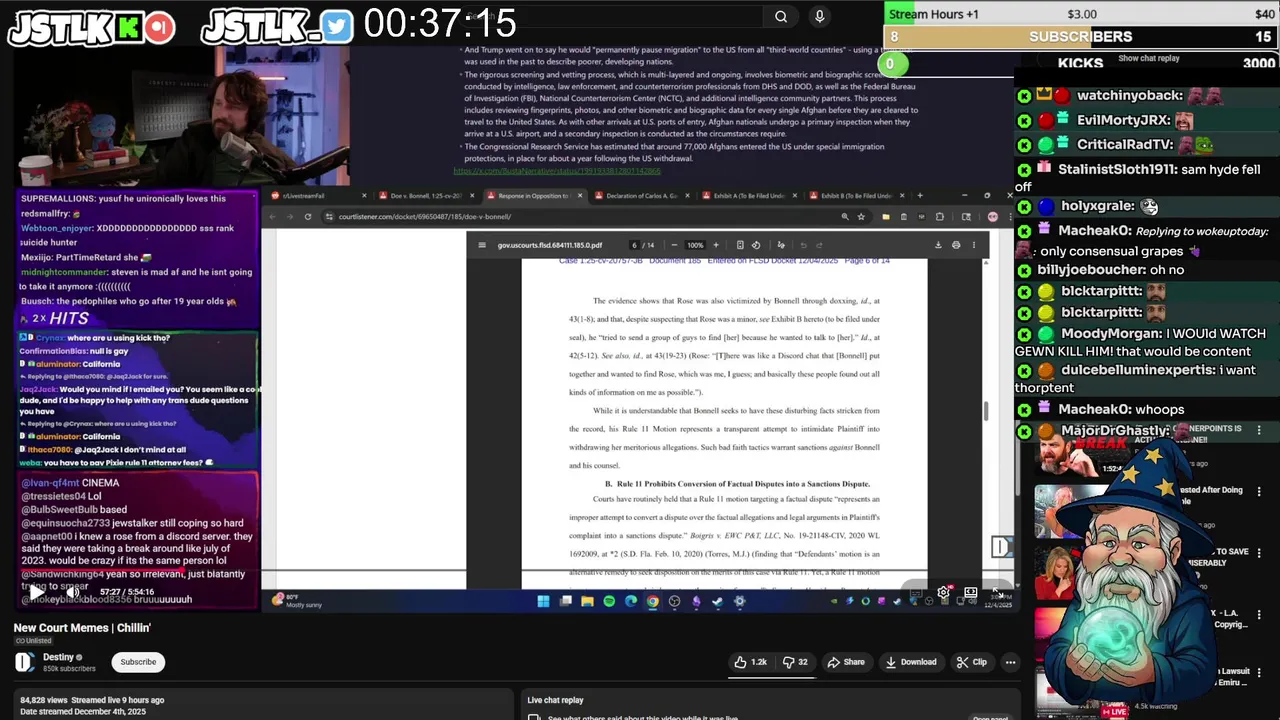Select the Exhibit A browser tab
1280x720 pixels.
pos(750,196)
